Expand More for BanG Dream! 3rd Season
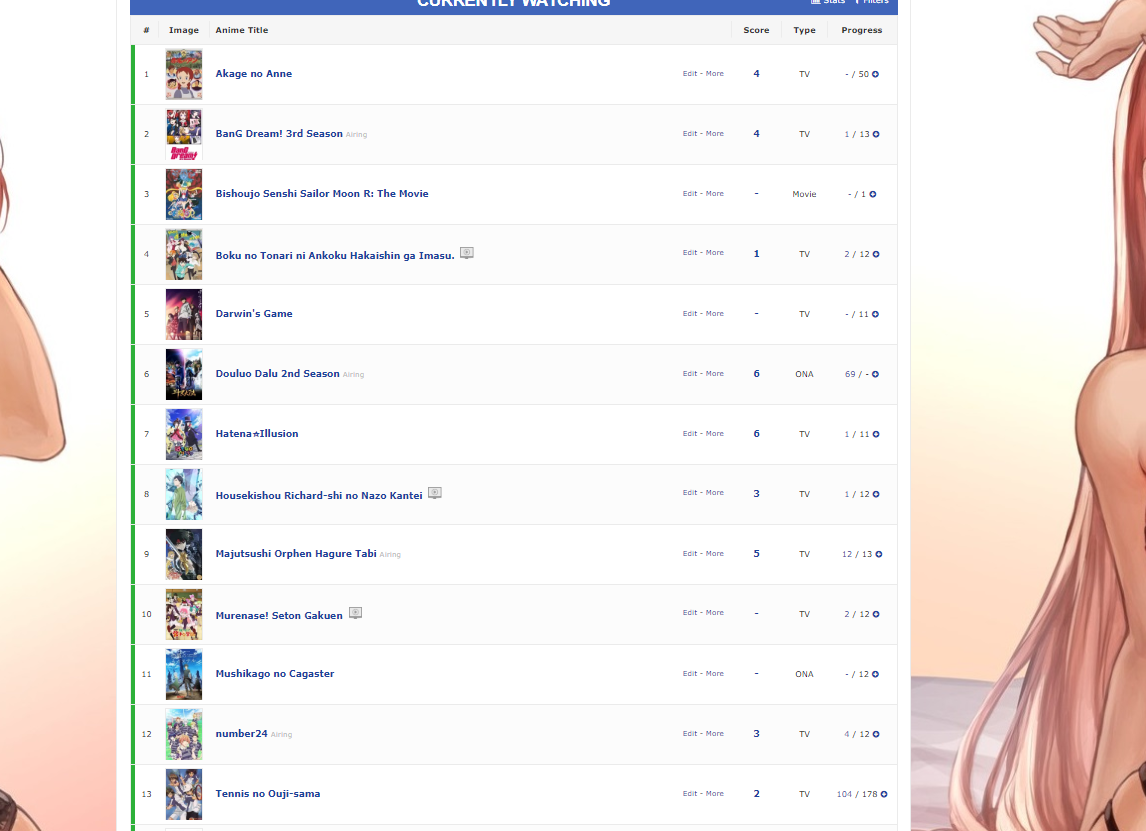Screen dimensions: 1146x831 click(715, 134)
